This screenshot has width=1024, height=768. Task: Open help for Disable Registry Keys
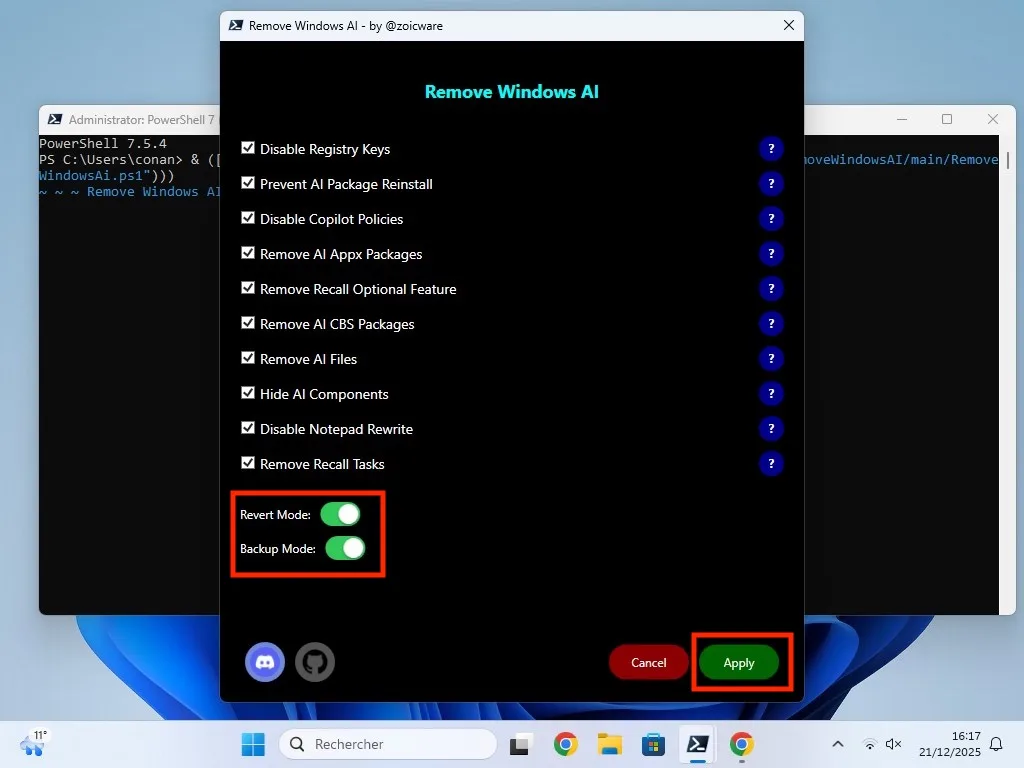pos(771,149)
